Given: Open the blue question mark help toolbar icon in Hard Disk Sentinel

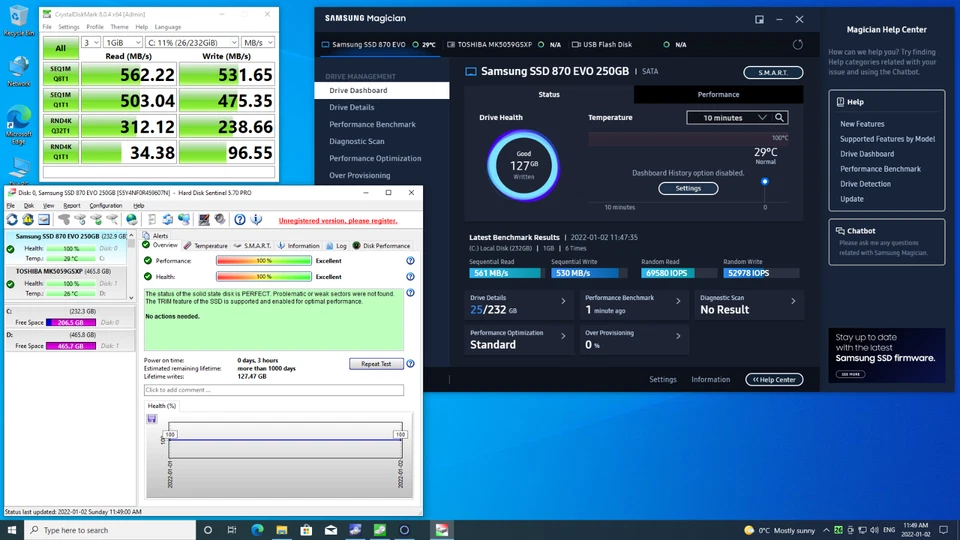Looking at the screenshot, I should [x=240, y=219].
